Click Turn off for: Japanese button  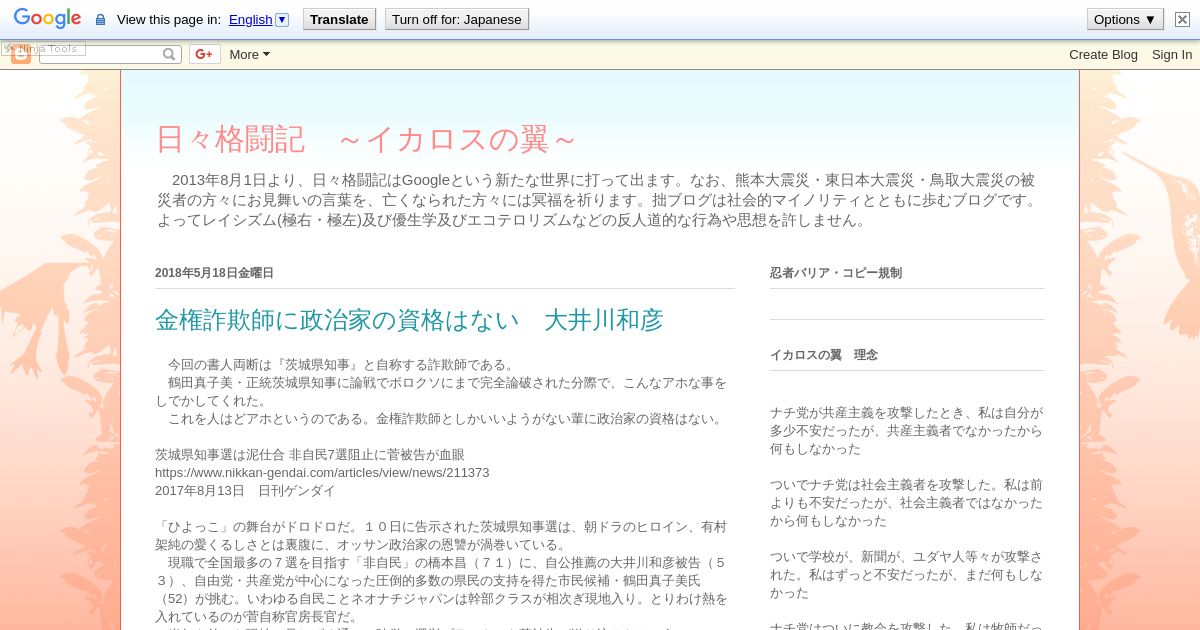pyautogui.click(x=457, y=19)
